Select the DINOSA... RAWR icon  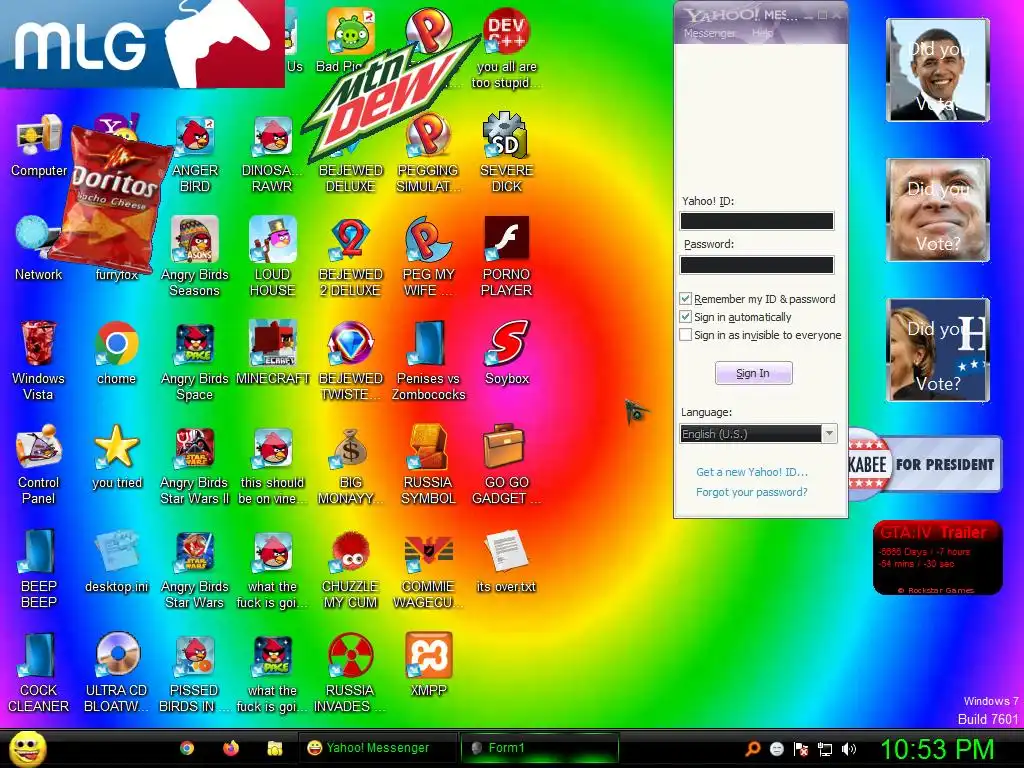[272, 153]
